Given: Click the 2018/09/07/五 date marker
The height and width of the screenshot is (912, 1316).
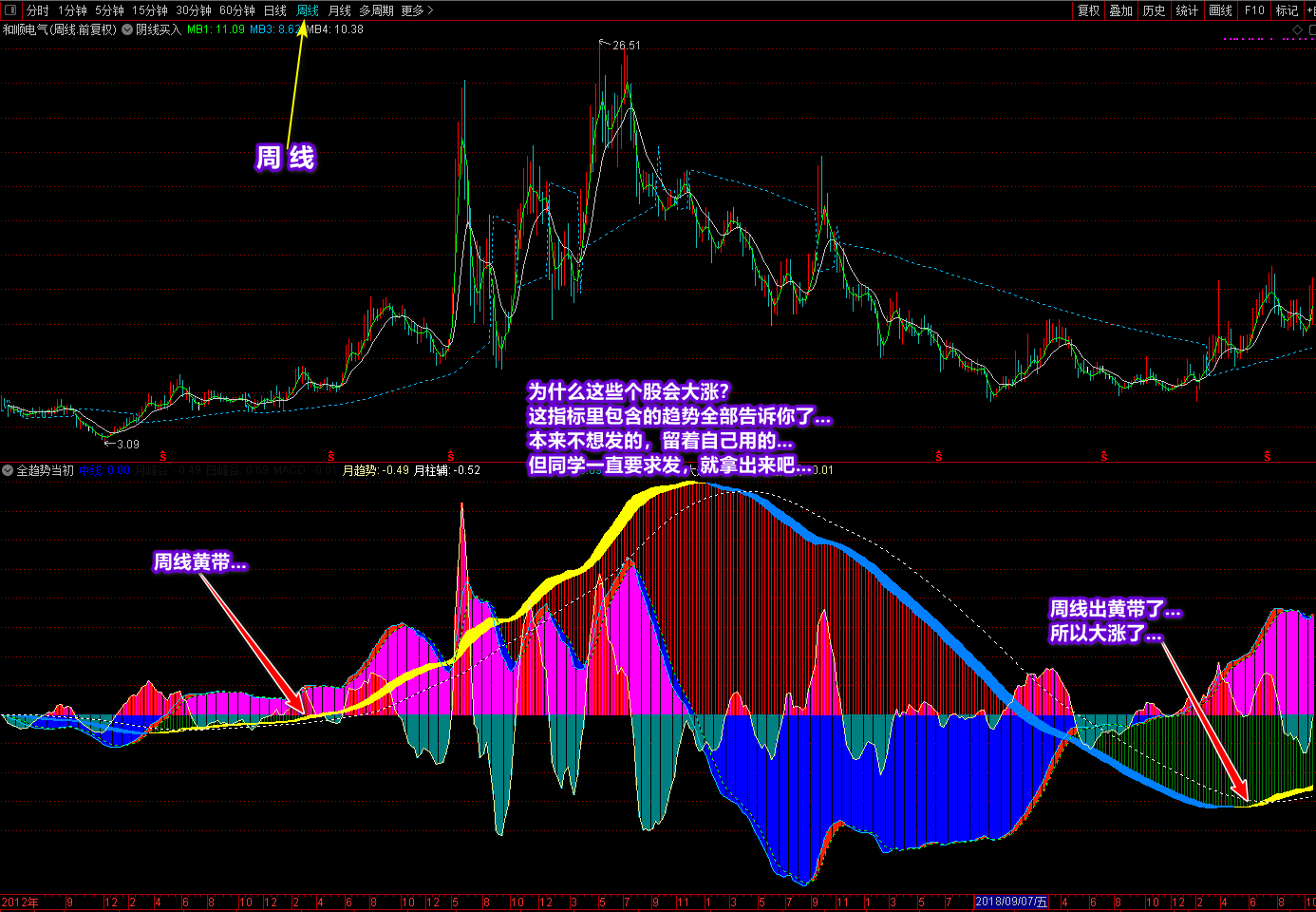Looking at the screenshot, I should coord(1012,902).
